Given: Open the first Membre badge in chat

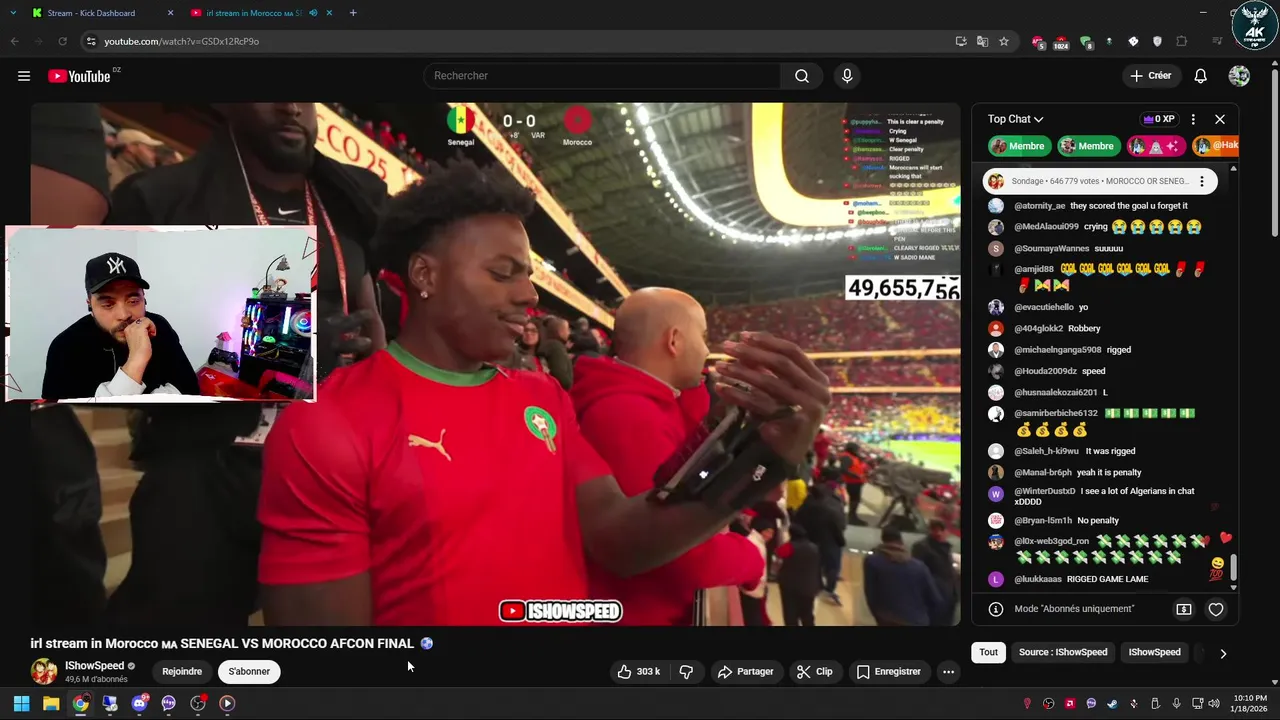Looking at the screenshot, I should [1018, 146].
